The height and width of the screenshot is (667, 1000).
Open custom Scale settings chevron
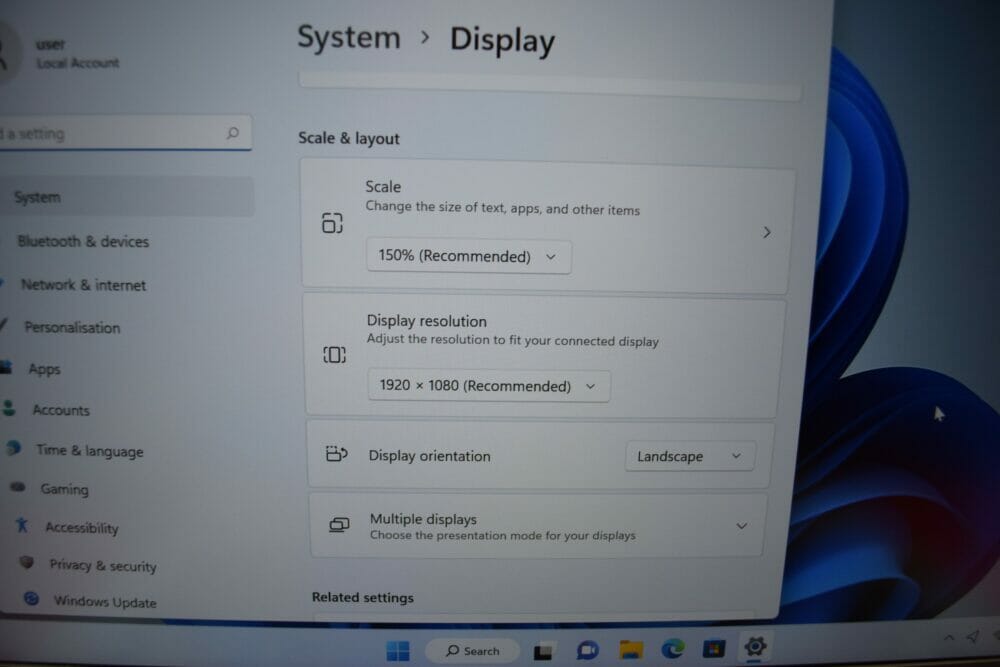(767, 232)
